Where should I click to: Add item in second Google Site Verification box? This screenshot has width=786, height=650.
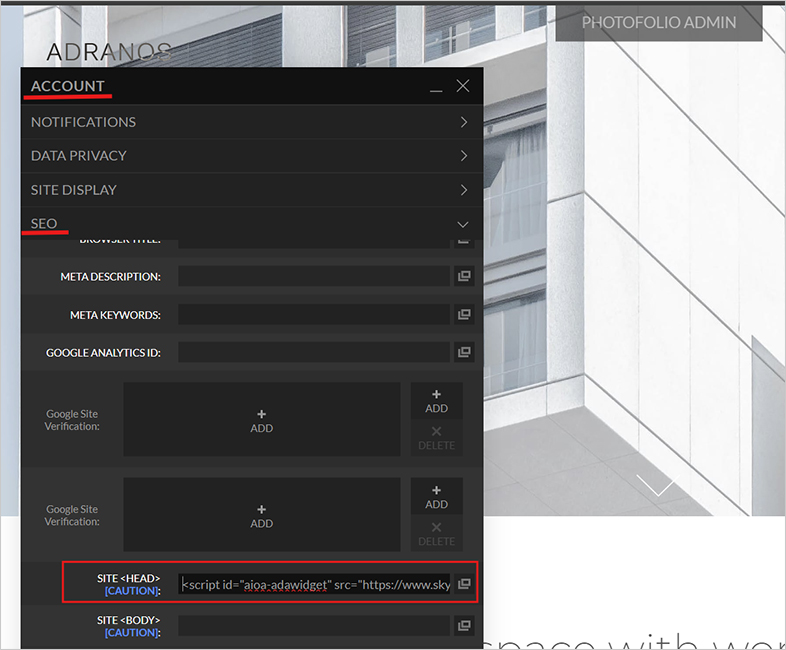[262, 515]
